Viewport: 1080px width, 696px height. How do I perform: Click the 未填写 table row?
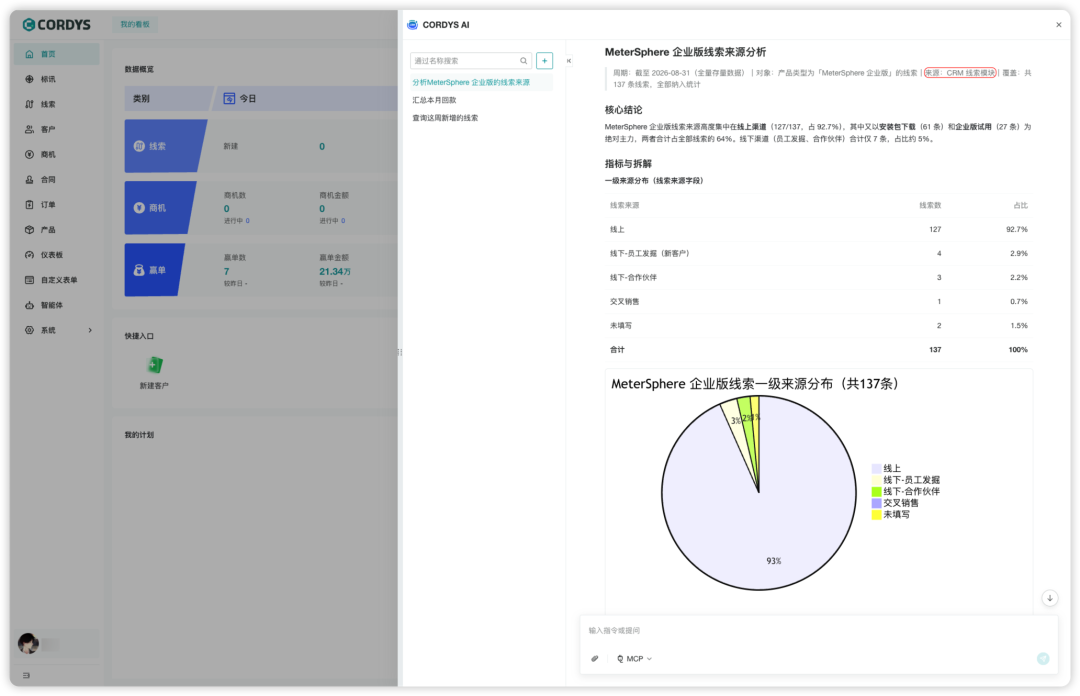click(818, 326)
